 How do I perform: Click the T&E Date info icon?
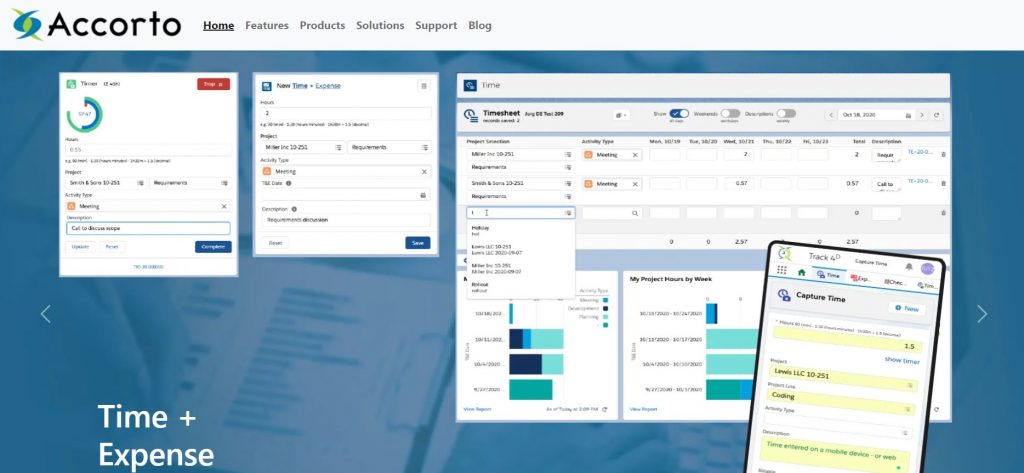click(289, 184)
